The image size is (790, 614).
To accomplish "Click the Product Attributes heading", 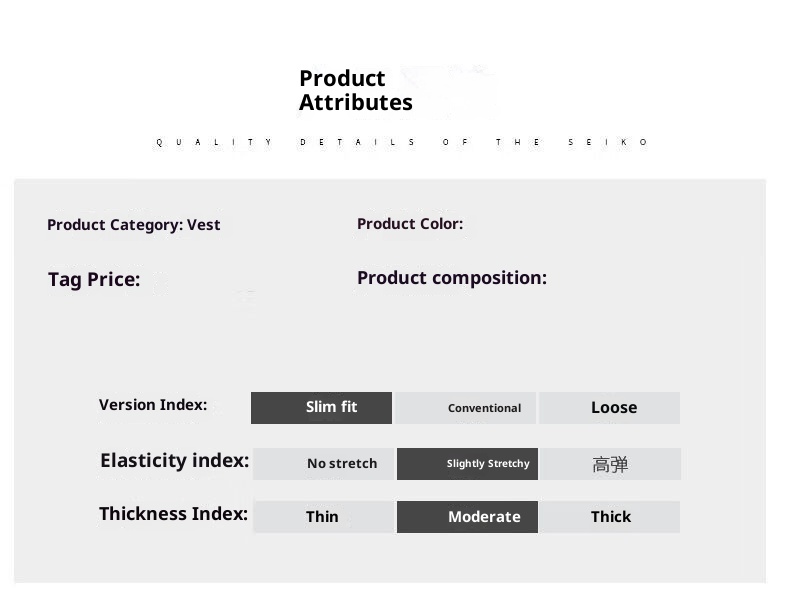I will point(355,90).
